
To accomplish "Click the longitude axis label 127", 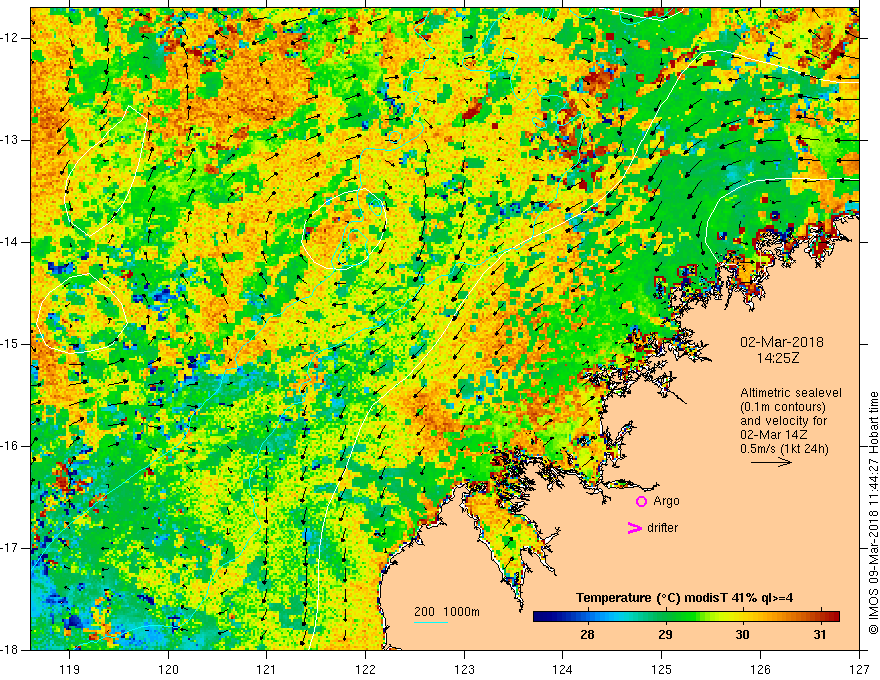I will point(859,669).
